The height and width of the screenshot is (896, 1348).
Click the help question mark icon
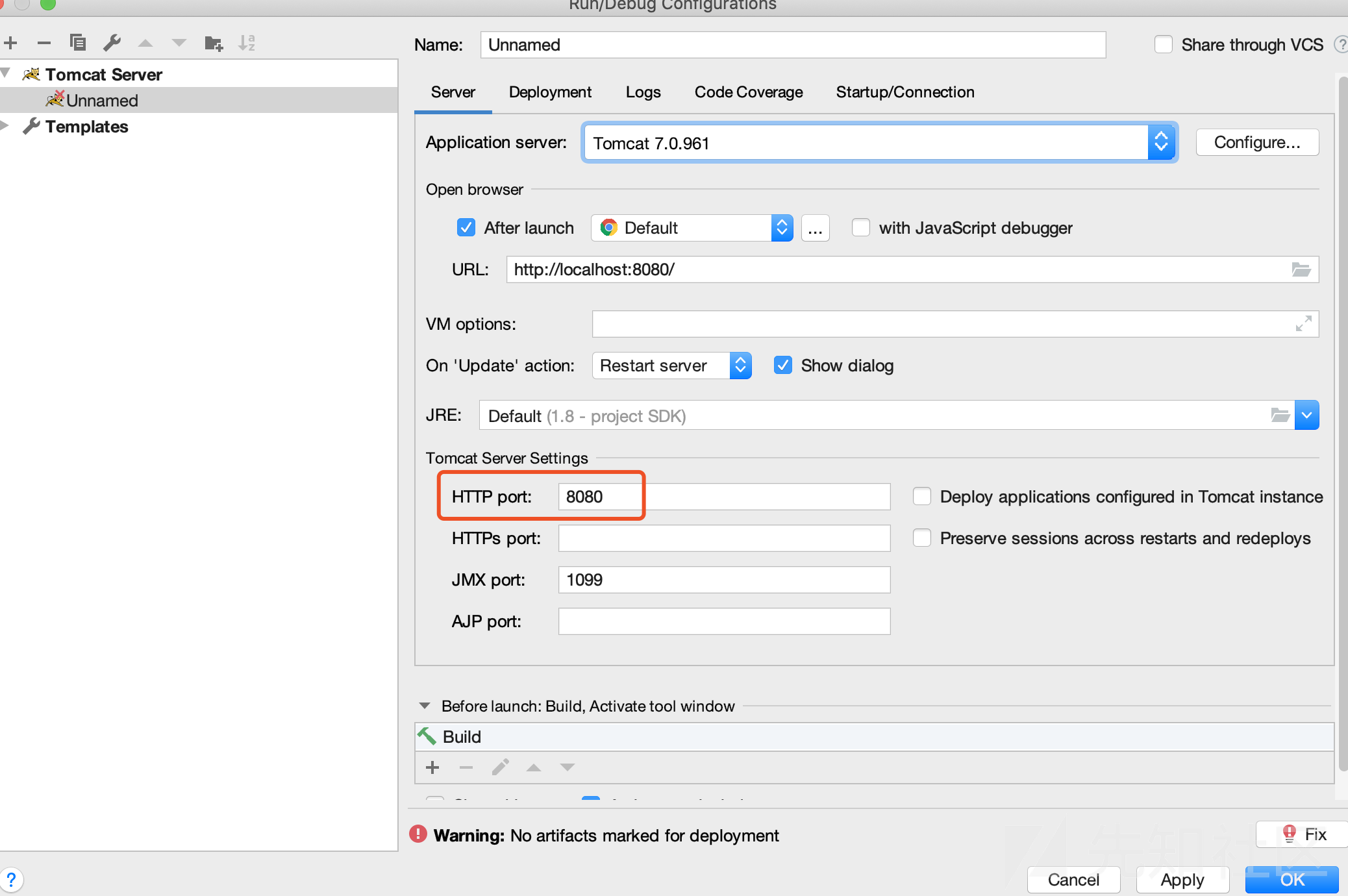tap(11, 880)
